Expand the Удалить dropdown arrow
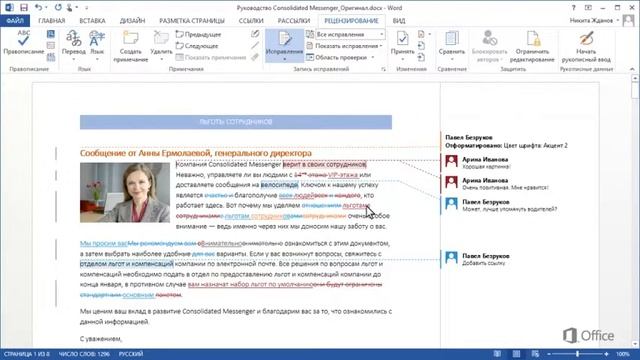 pyautogui.click(x=161, y=60)
